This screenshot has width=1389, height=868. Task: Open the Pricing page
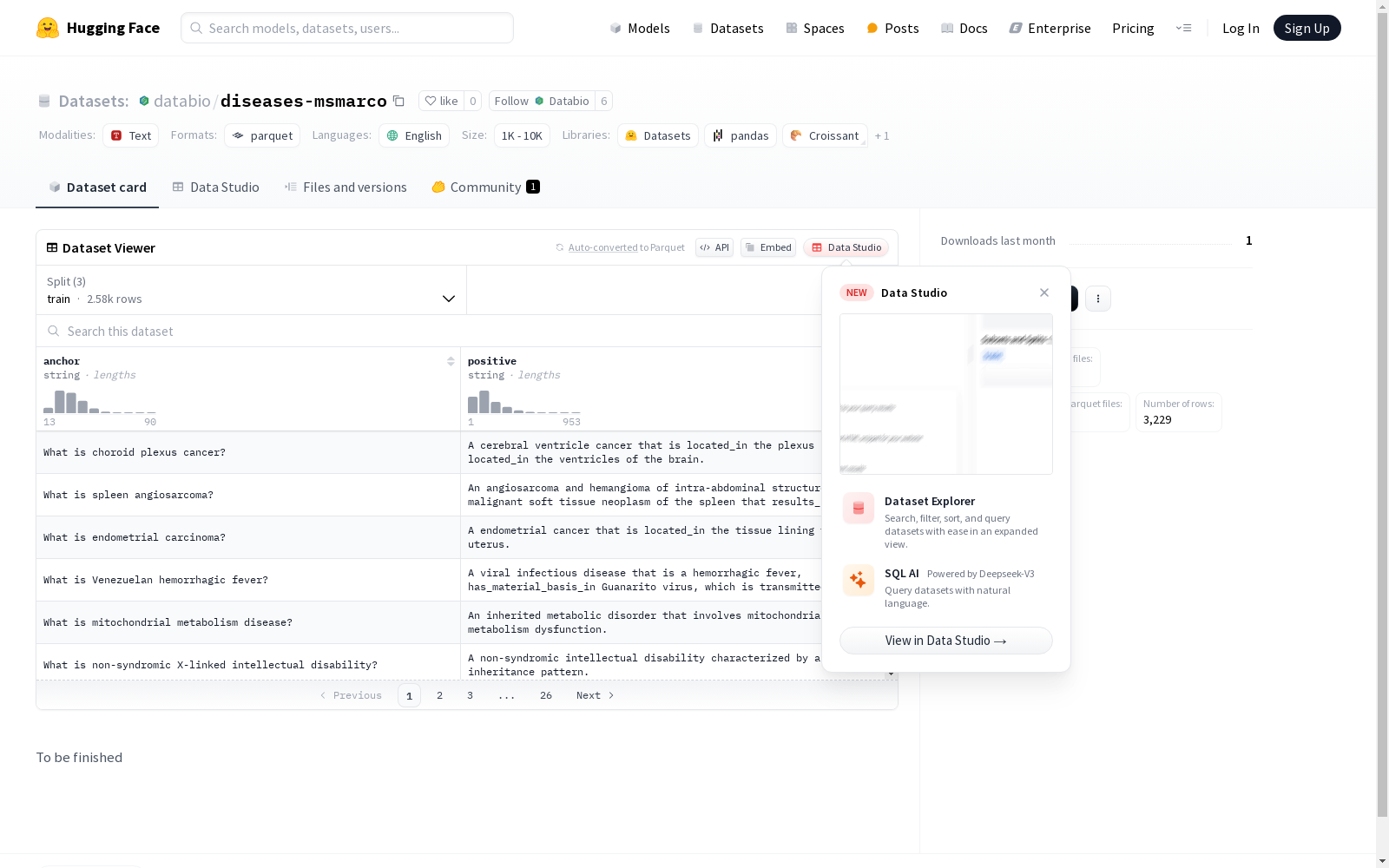click(1133, 28)
